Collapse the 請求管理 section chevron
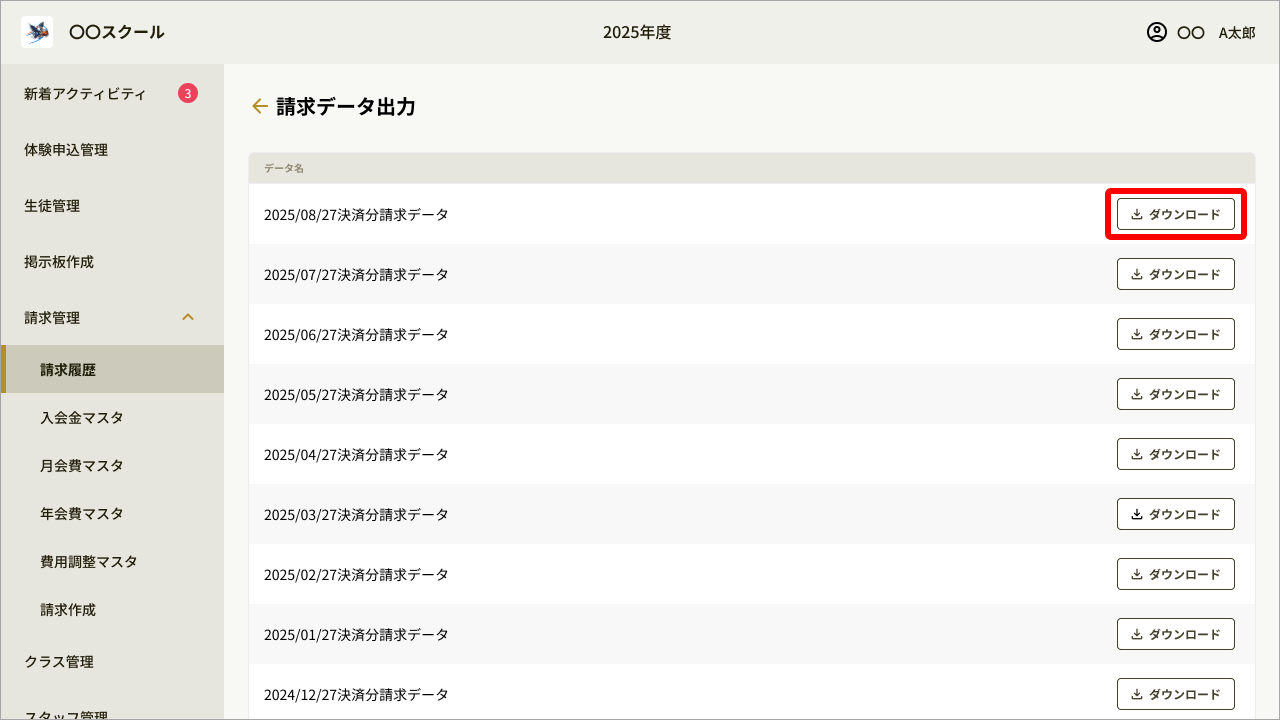Screen dimensions: 1280x720 [x=188, y=317]
